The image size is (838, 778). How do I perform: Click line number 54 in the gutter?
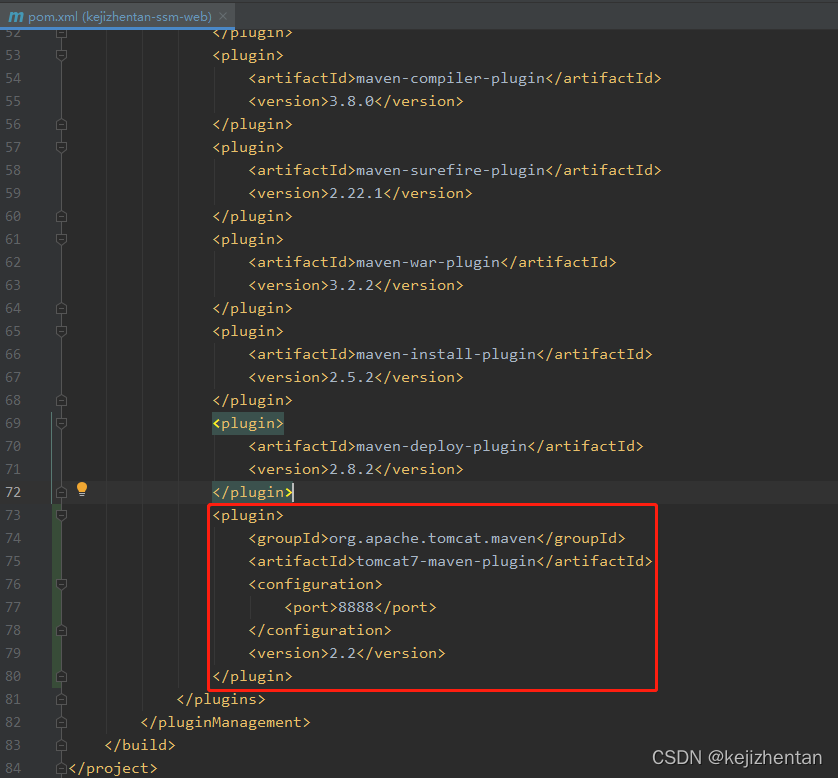pos(13,78)
